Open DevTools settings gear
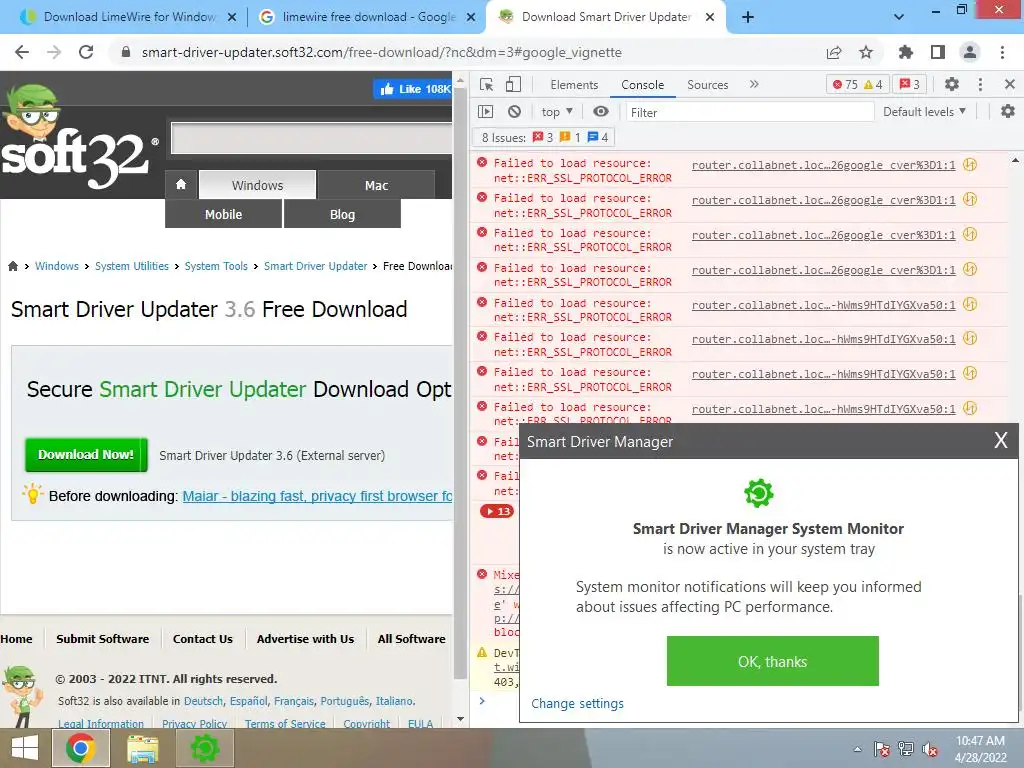1024x768 pixels. (x=952, y=84)
